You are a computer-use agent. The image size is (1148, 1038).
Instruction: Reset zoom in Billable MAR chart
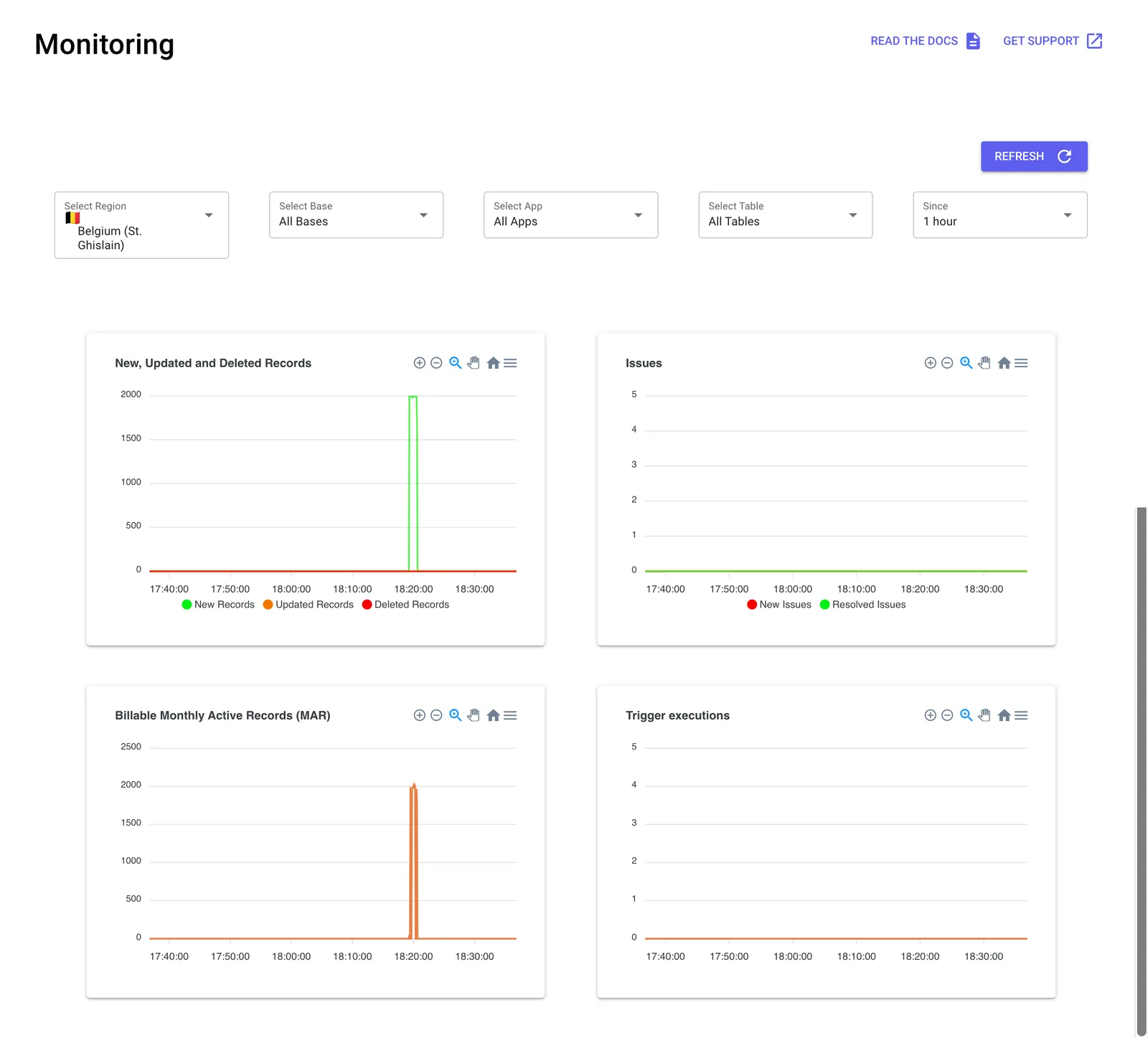coord(493,715)
